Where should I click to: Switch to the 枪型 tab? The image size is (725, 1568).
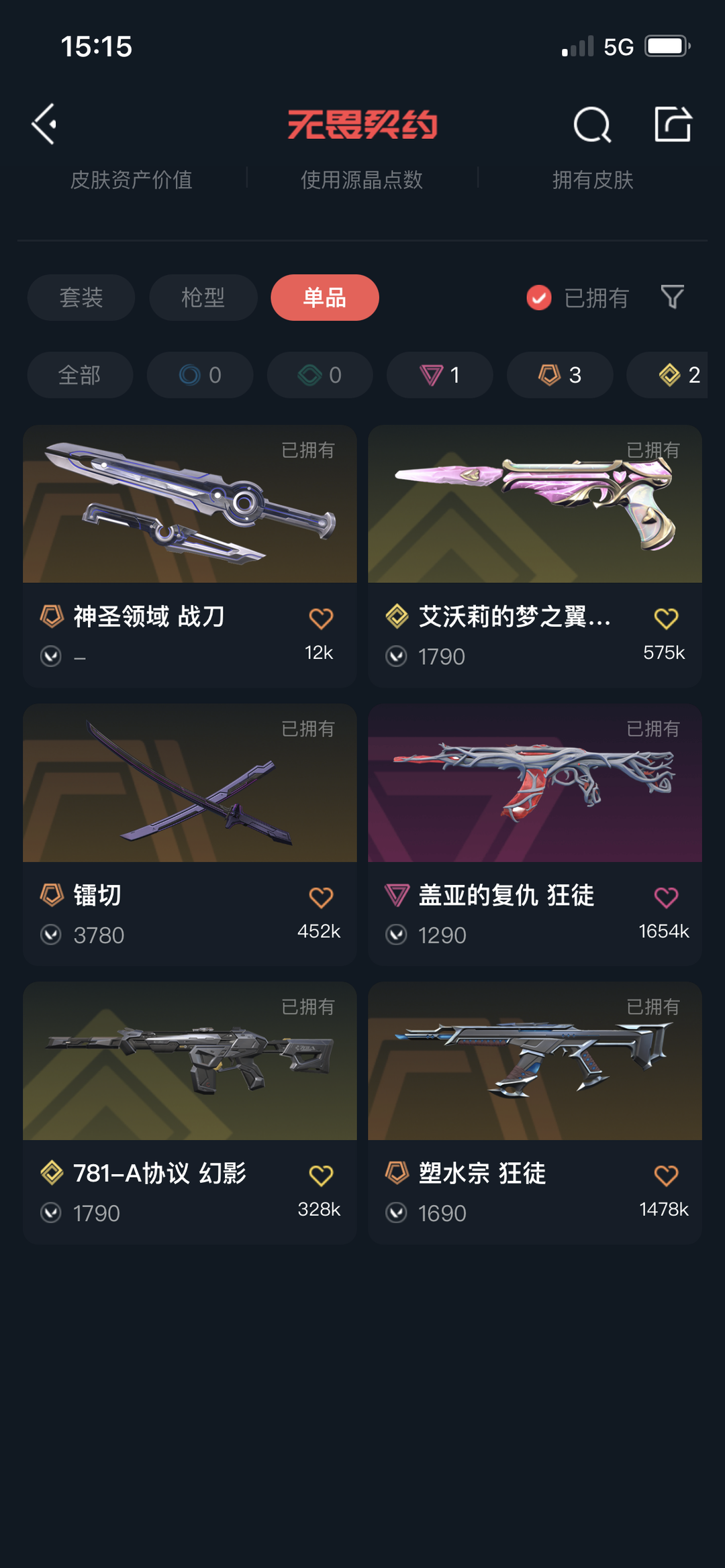click(x=203, y=297)
